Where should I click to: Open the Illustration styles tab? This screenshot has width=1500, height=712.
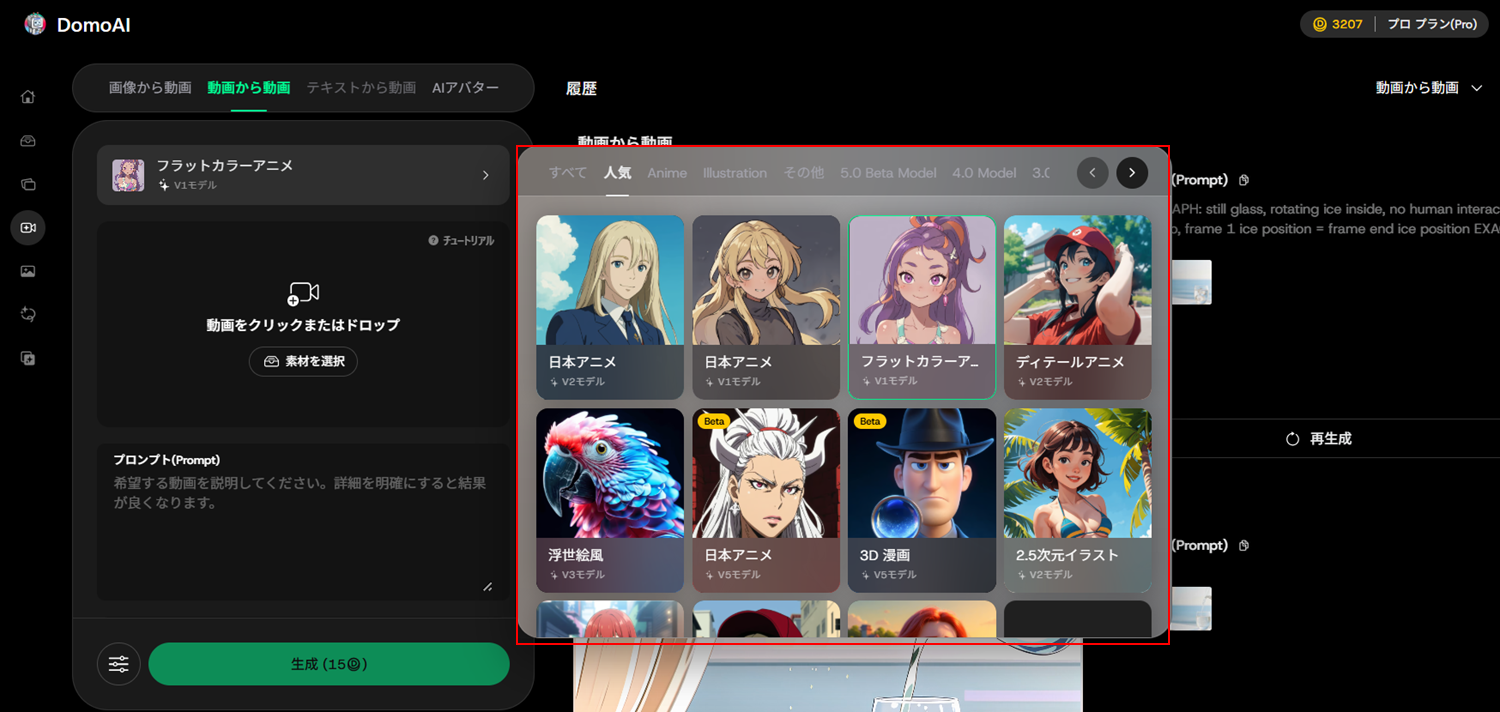pyautogui.click(x=735, y=173)
